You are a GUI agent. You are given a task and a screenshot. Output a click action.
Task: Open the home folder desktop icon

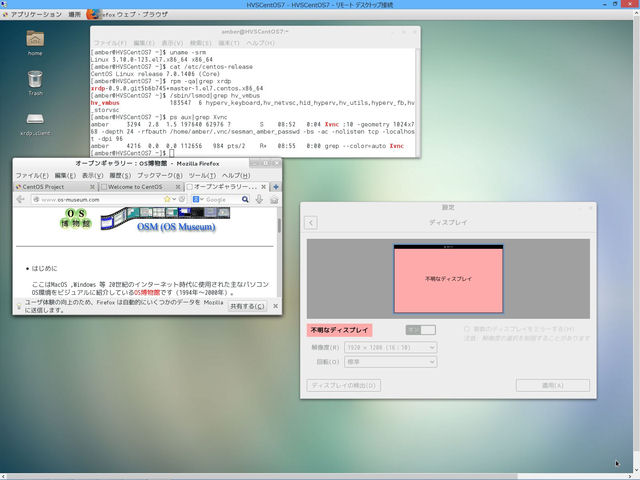(35, 40)
